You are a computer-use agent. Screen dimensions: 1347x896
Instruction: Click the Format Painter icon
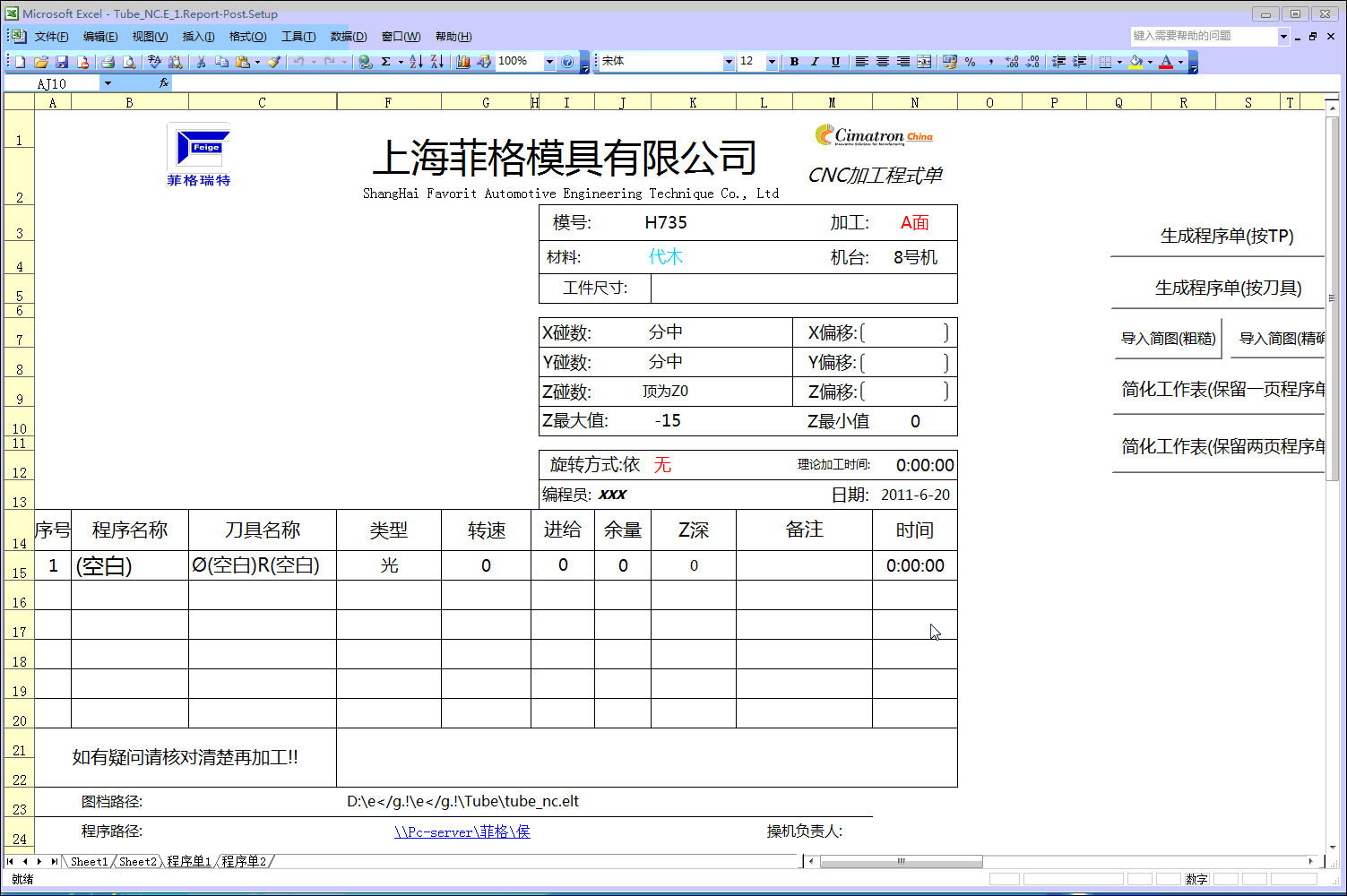(275, 62)
